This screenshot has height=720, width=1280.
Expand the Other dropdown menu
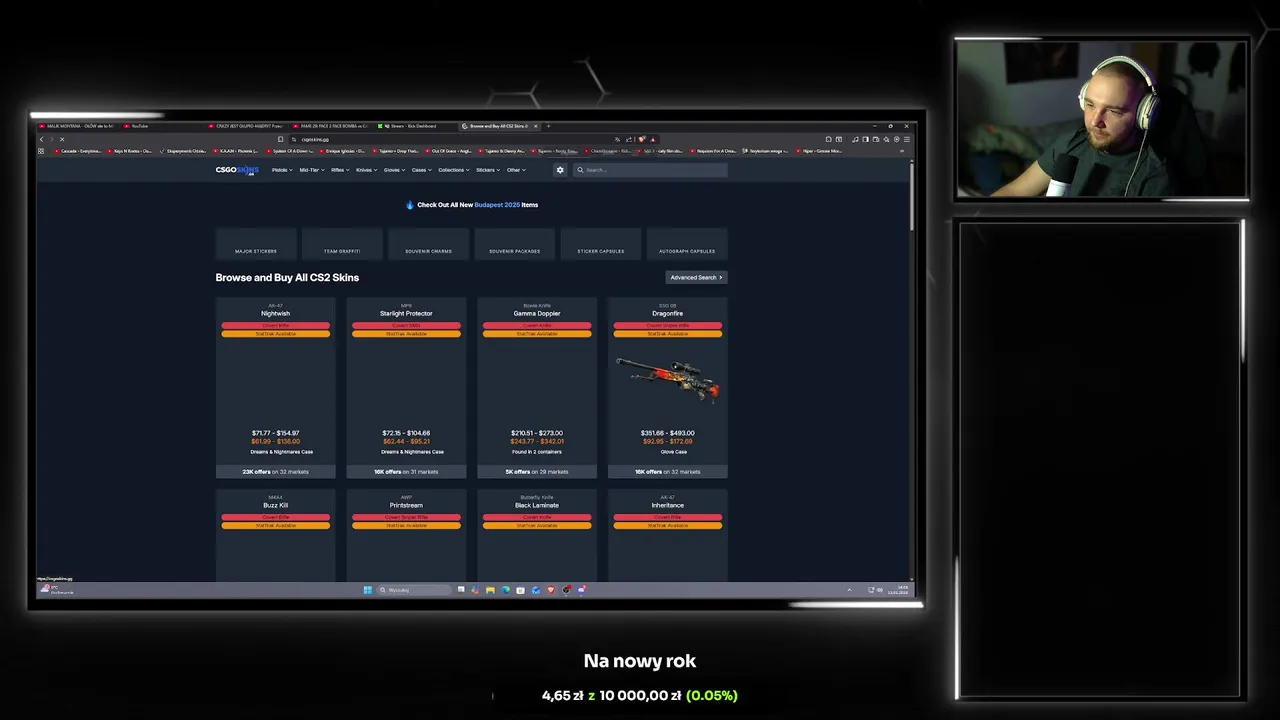click(x=516, y=170)
